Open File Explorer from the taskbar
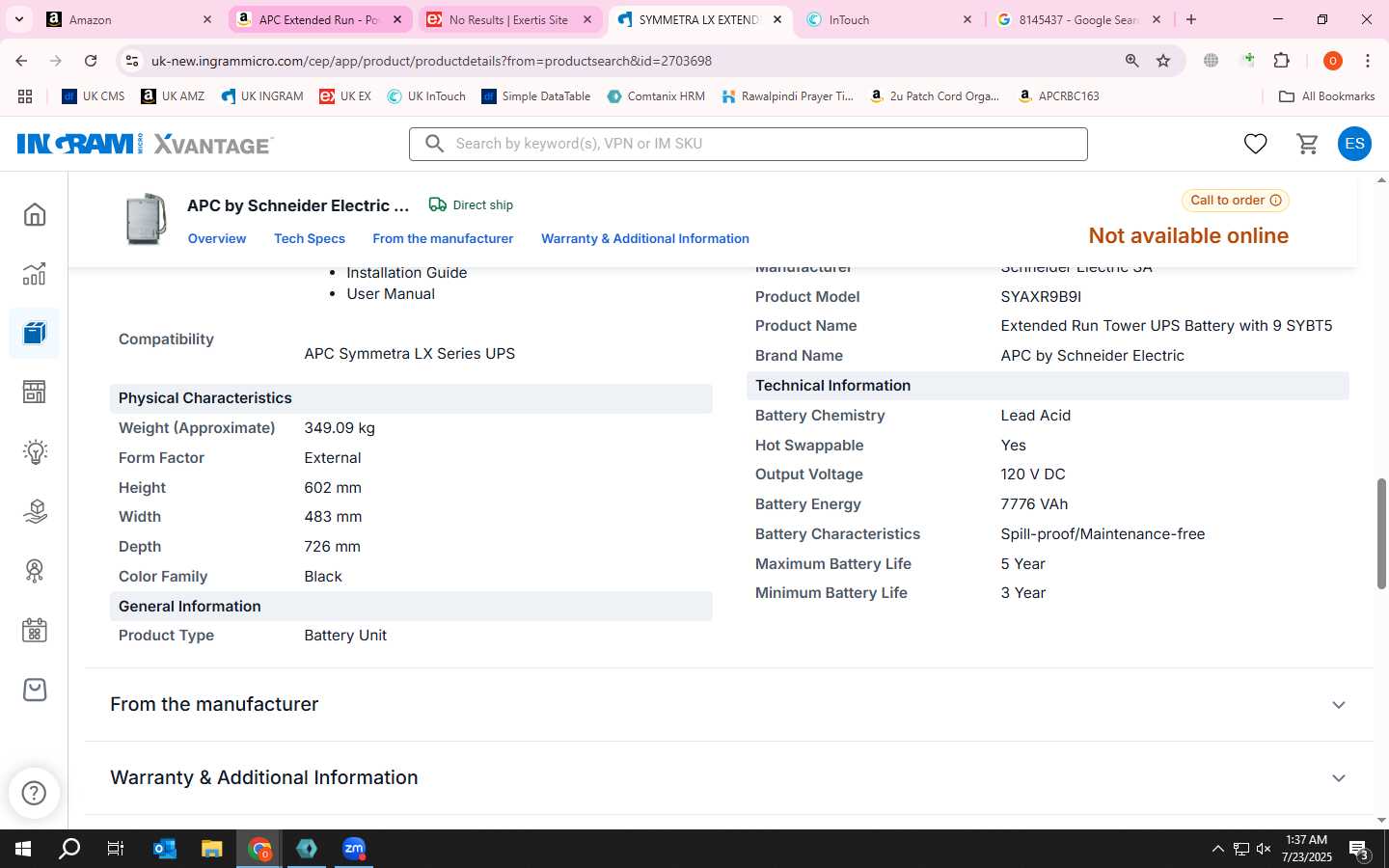The image size is (1389, 868). pos(212,849)
